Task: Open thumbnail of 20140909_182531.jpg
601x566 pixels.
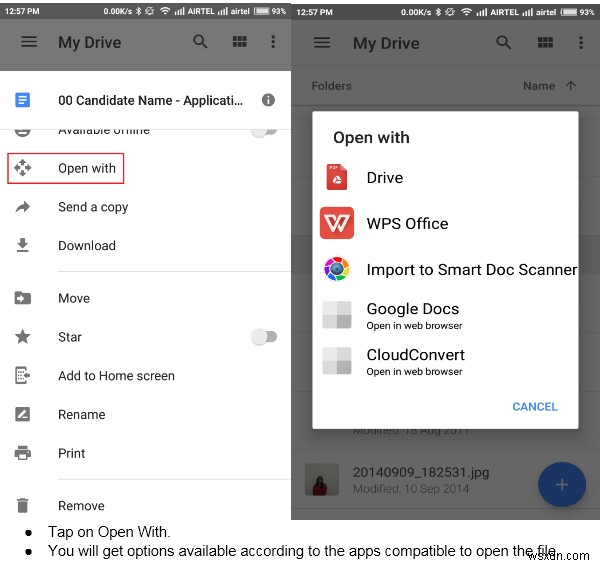Action: (x=322, y=479)
